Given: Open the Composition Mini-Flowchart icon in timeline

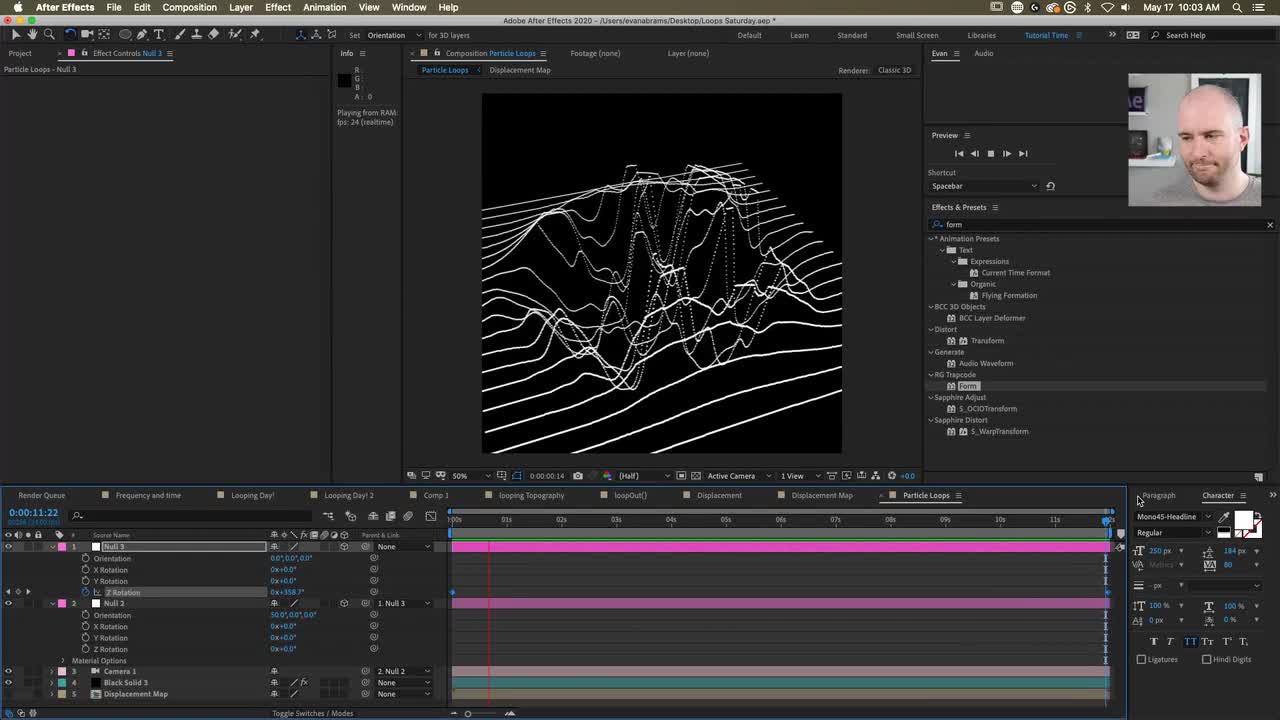Looking at the screenshot, I should click(x=328, y=516).
